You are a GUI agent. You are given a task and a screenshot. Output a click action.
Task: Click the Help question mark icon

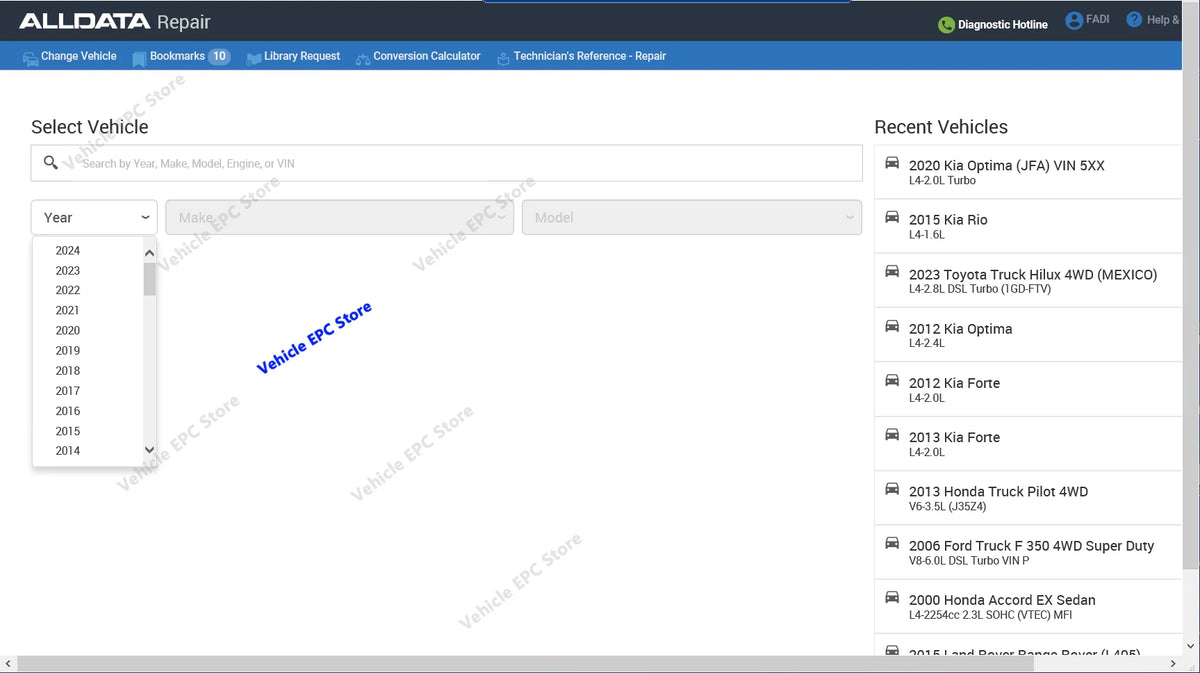1134,20
